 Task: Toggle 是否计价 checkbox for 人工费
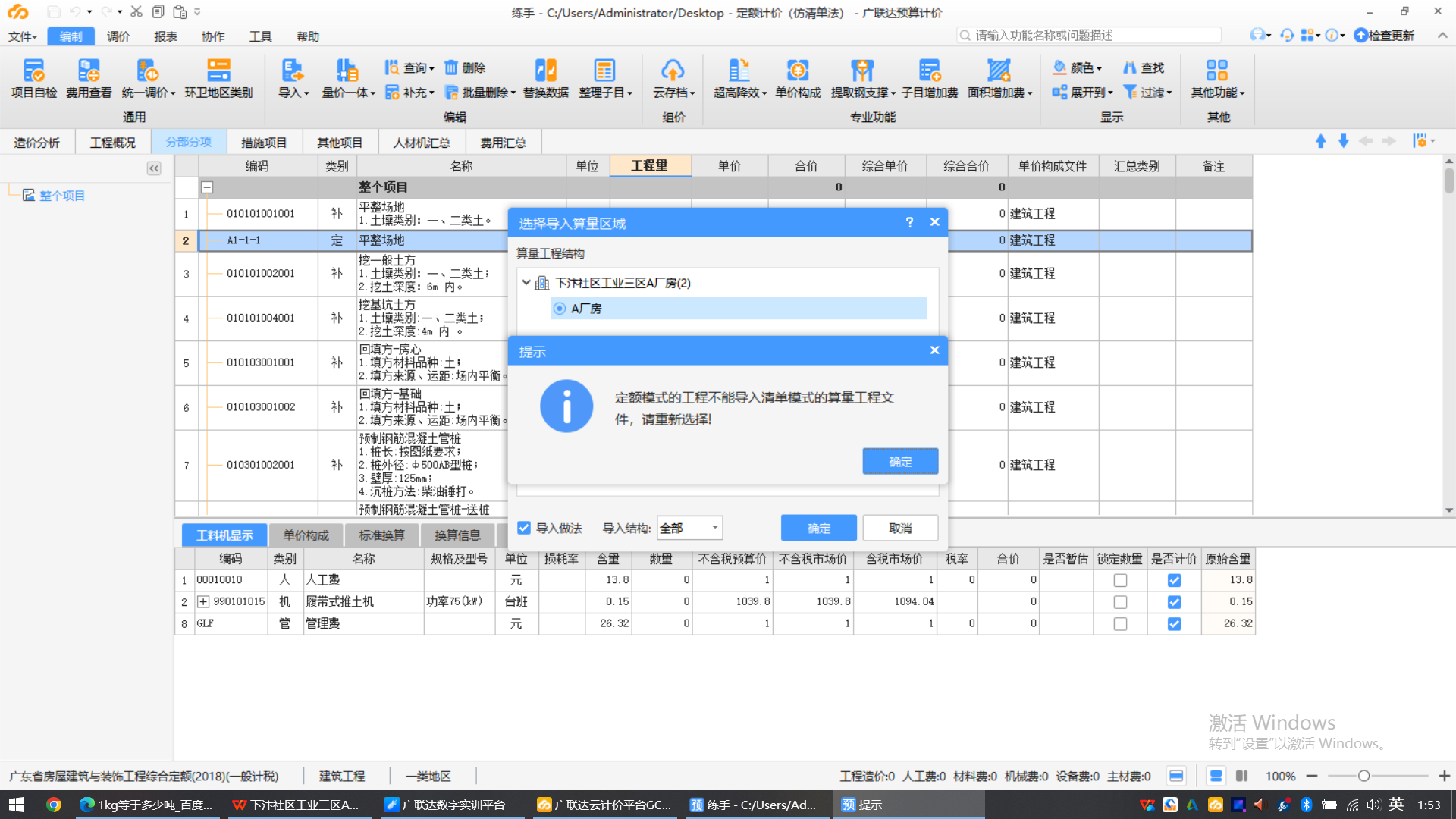pyautogui.click(x=1174, y=580)
